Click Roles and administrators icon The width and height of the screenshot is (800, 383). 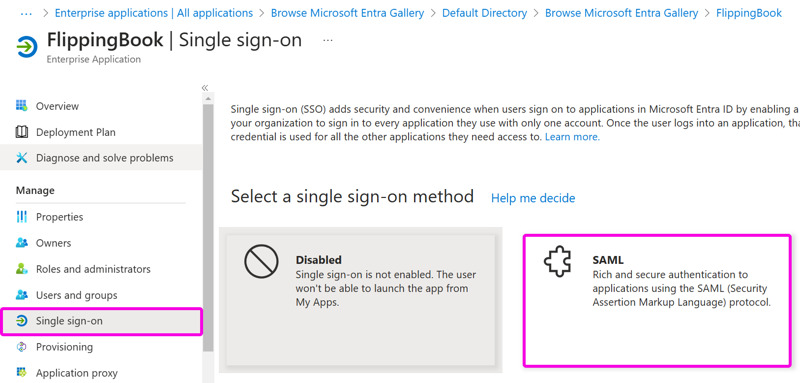point(21,269)
